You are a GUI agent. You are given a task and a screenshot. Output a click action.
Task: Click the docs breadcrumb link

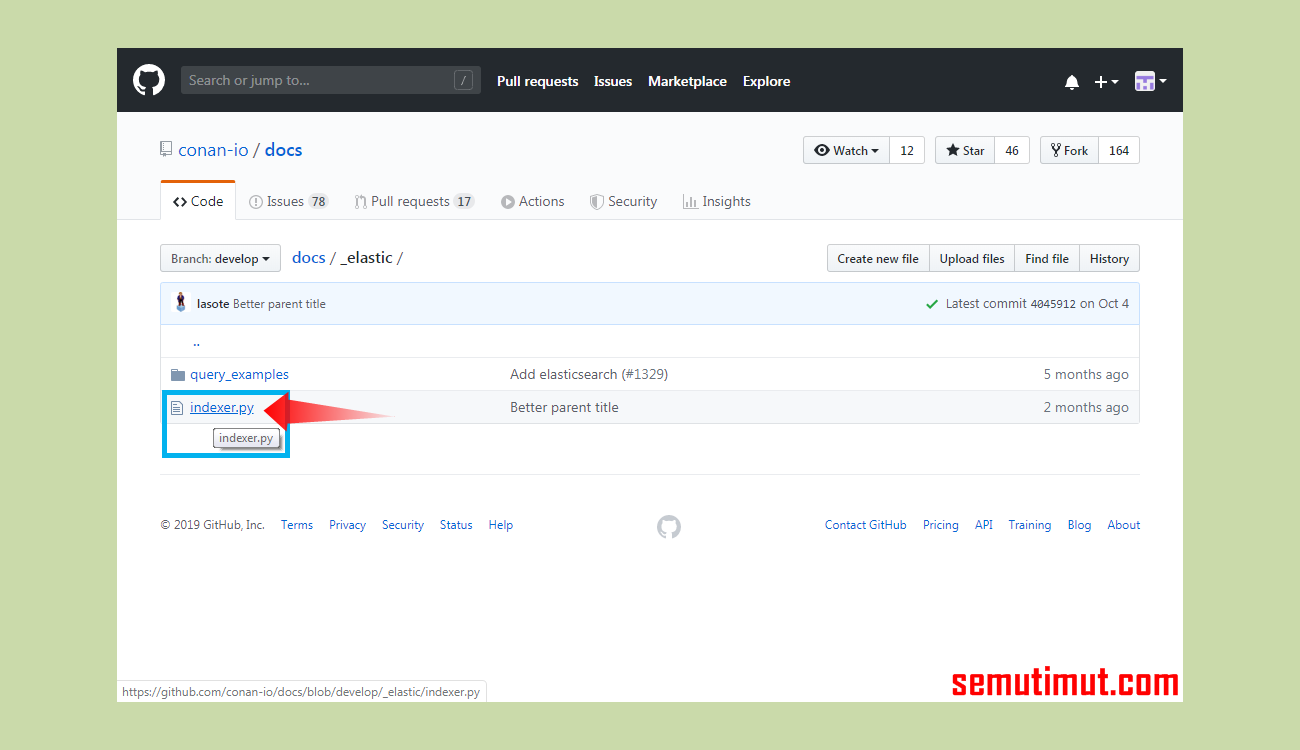click(309, 257)
